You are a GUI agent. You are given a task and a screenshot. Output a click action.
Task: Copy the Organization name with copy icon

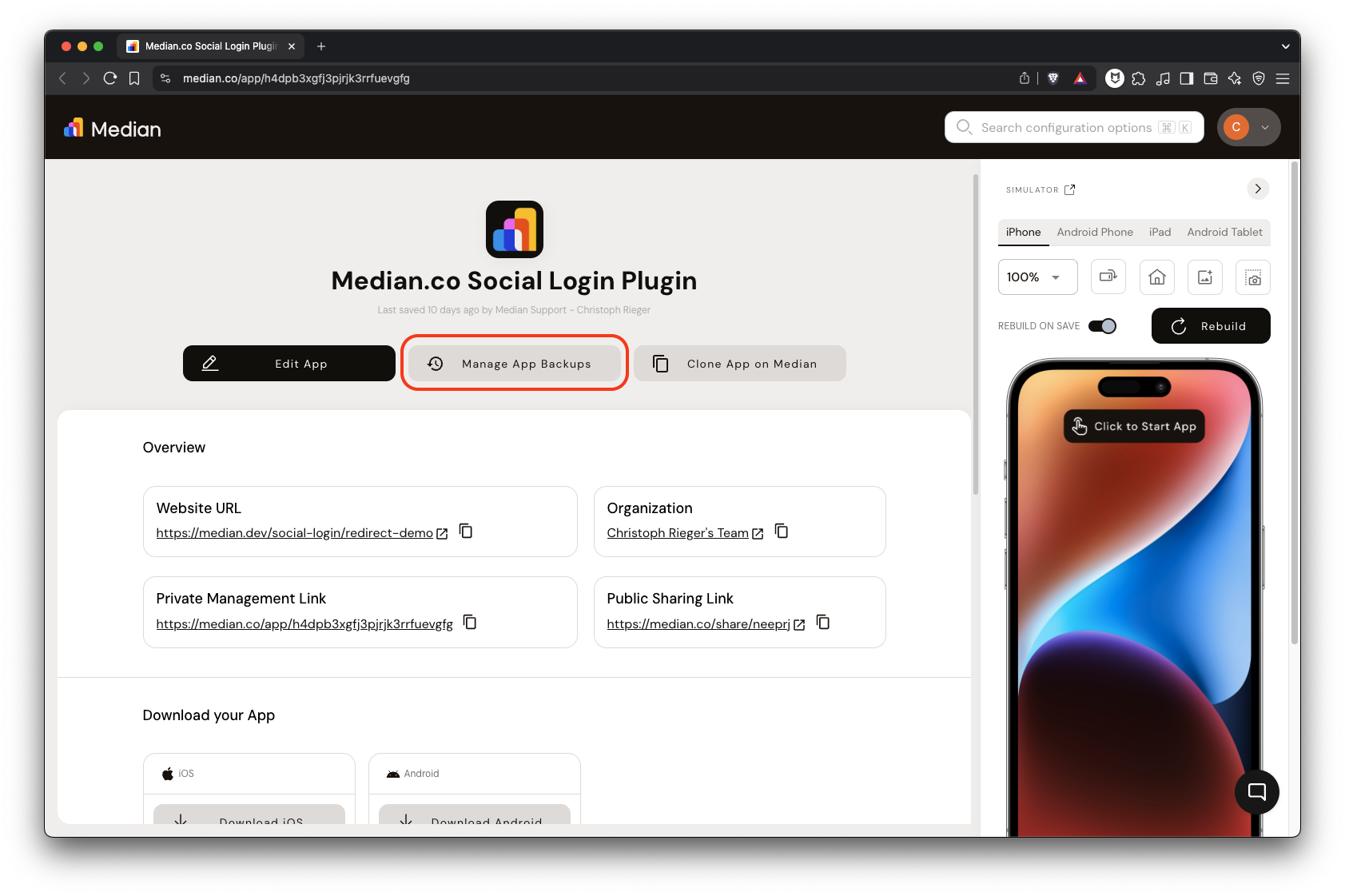coord(782,532)
